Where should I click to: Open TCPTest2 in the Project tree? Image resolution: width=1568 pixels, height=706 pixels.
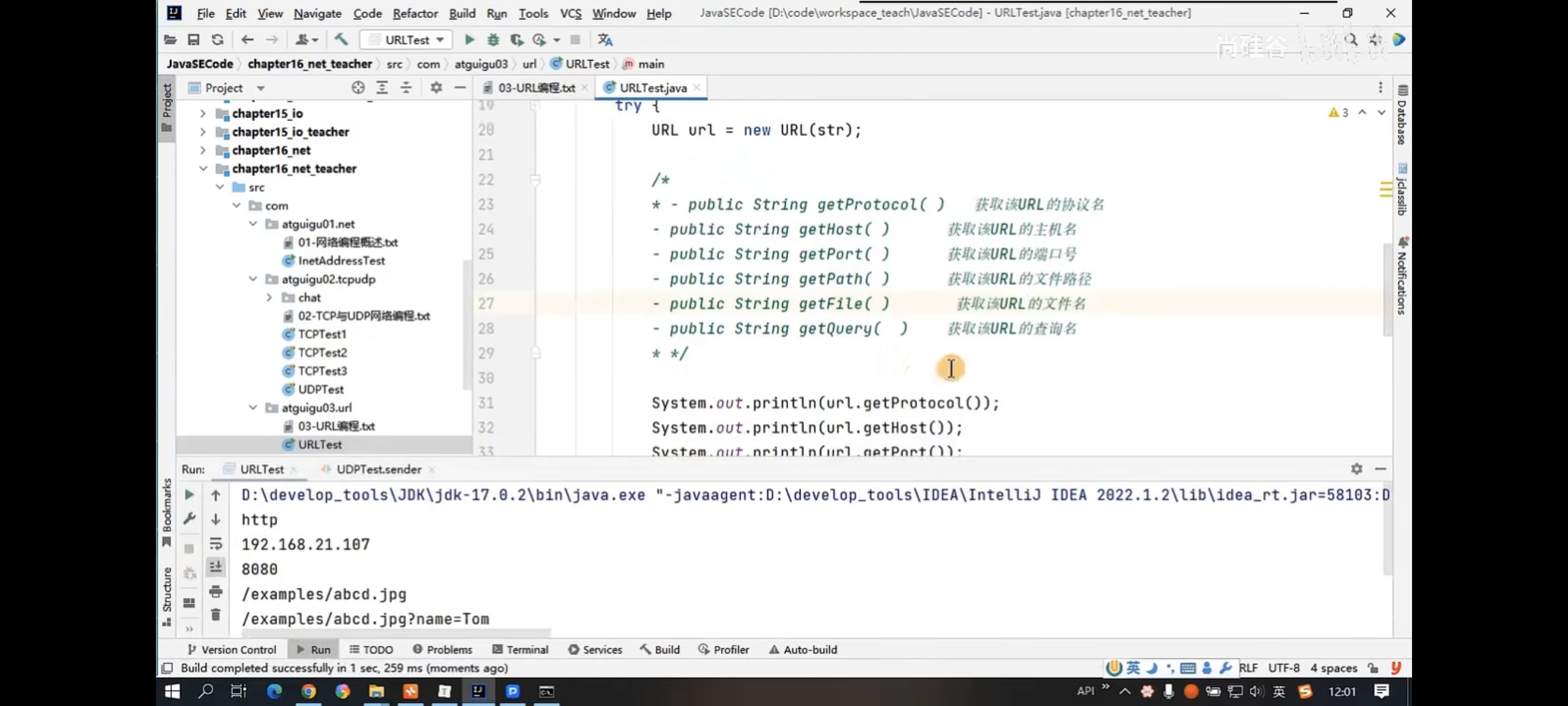[x=322, y=352]
